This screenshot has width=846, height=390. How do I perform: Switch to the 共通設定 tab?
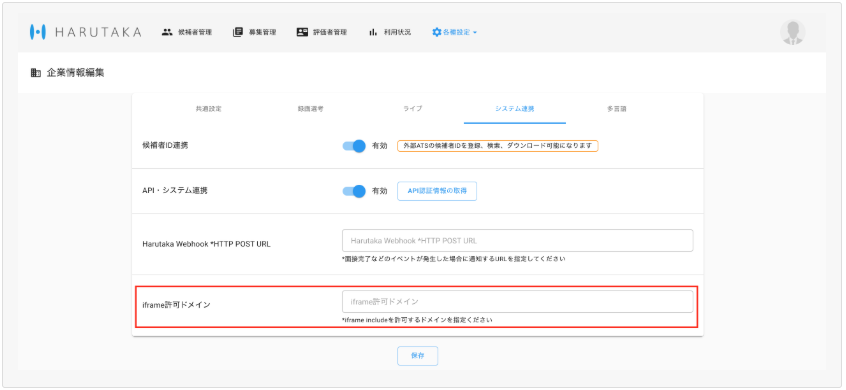pyautogui.click(x=209, y=108)
